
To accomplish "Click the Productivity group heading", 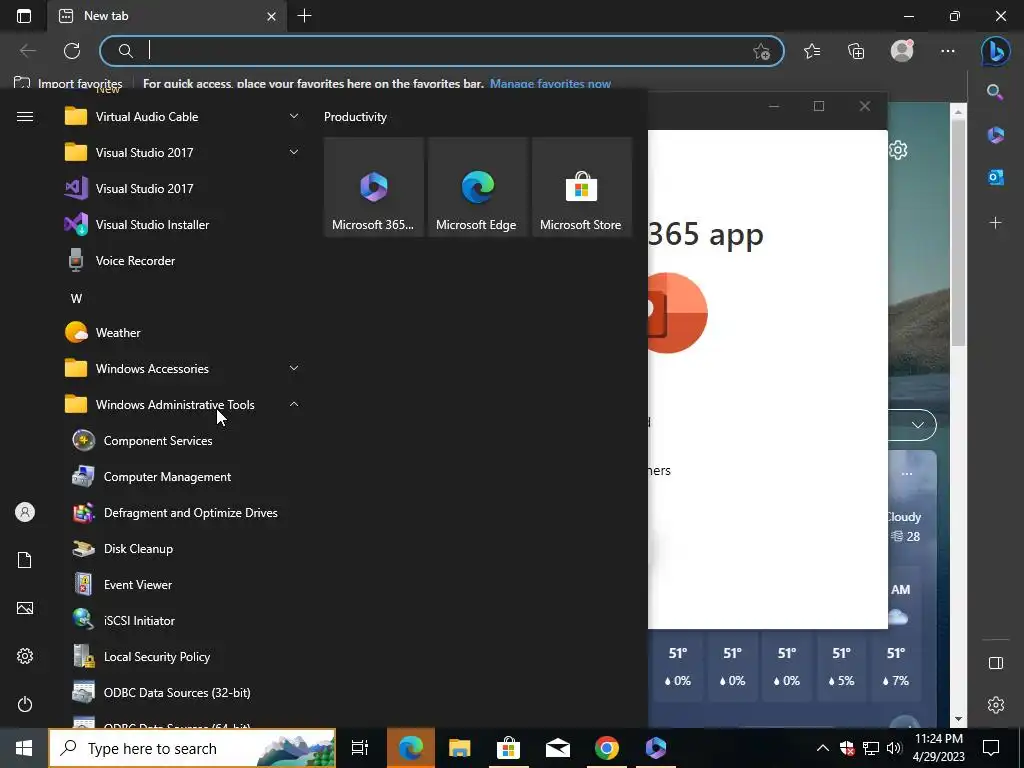I will pyautogui.click(x=355, y=117).
